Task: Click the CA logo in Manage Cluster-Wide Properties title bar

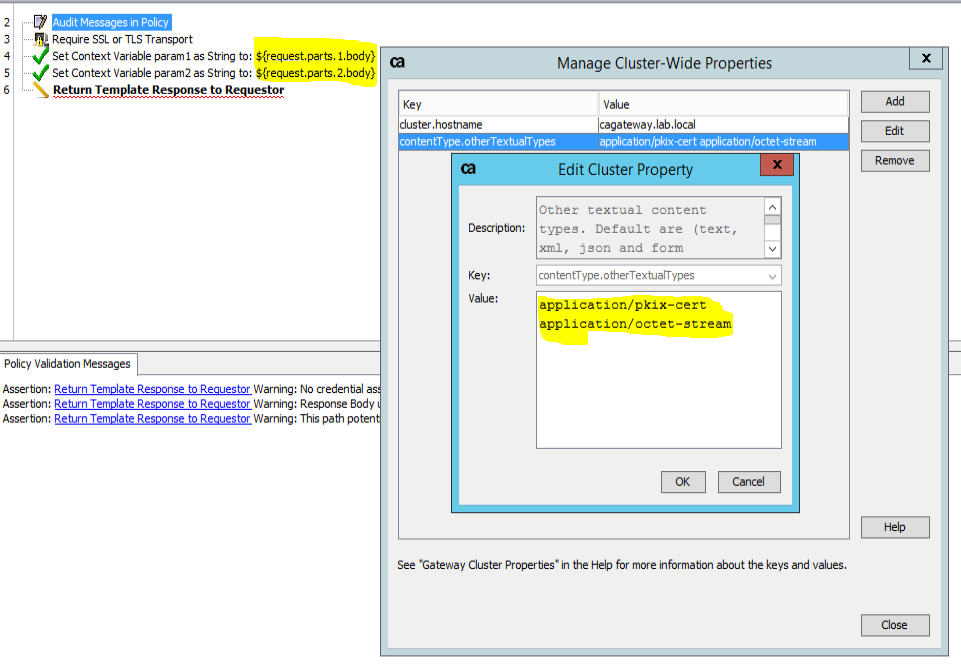Action: coord(396,63)
